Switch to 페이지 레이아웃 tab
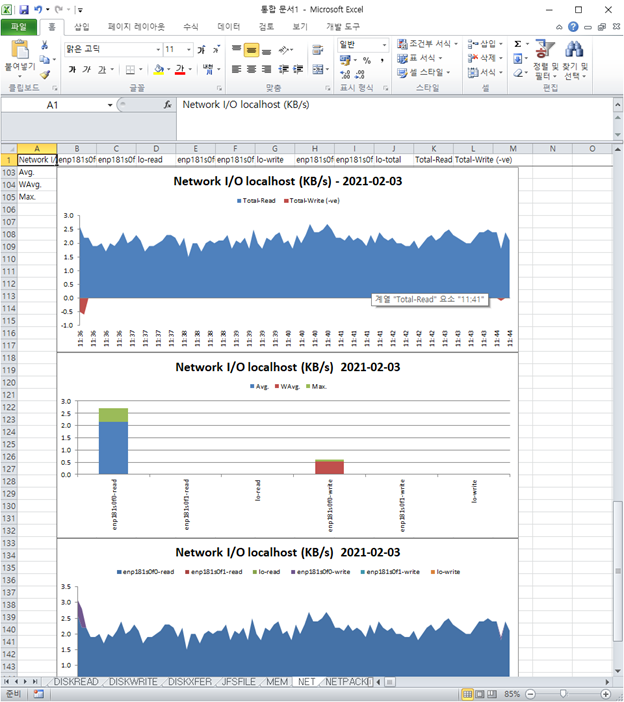This screenshot has width=624, height=702. (x=136, y=27)
